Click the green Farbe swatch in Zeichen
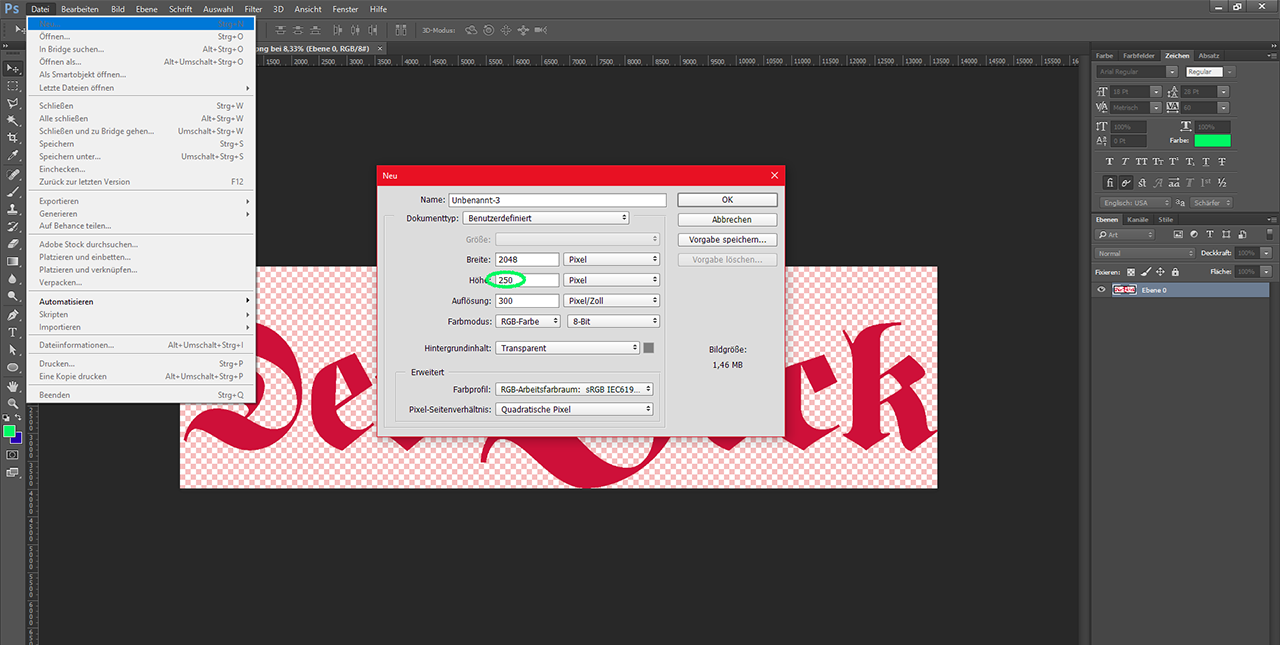This screenshot has width=1280, height=645. coord(1212,141)
